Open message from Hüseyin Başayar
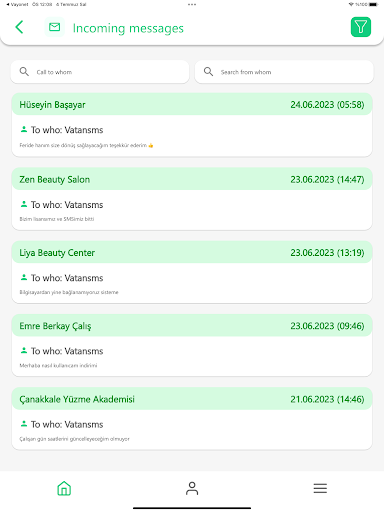 point(192,125)
